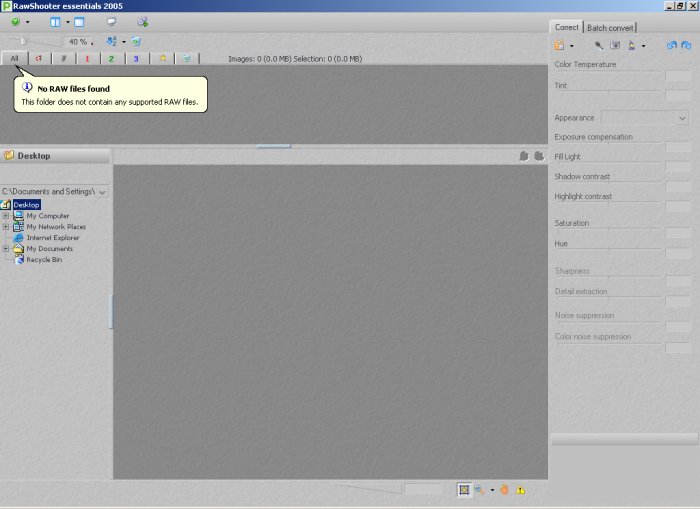Click the Recycle Bin icon in tree
This screenshot has width=700, height=509.
pos(19,260)
